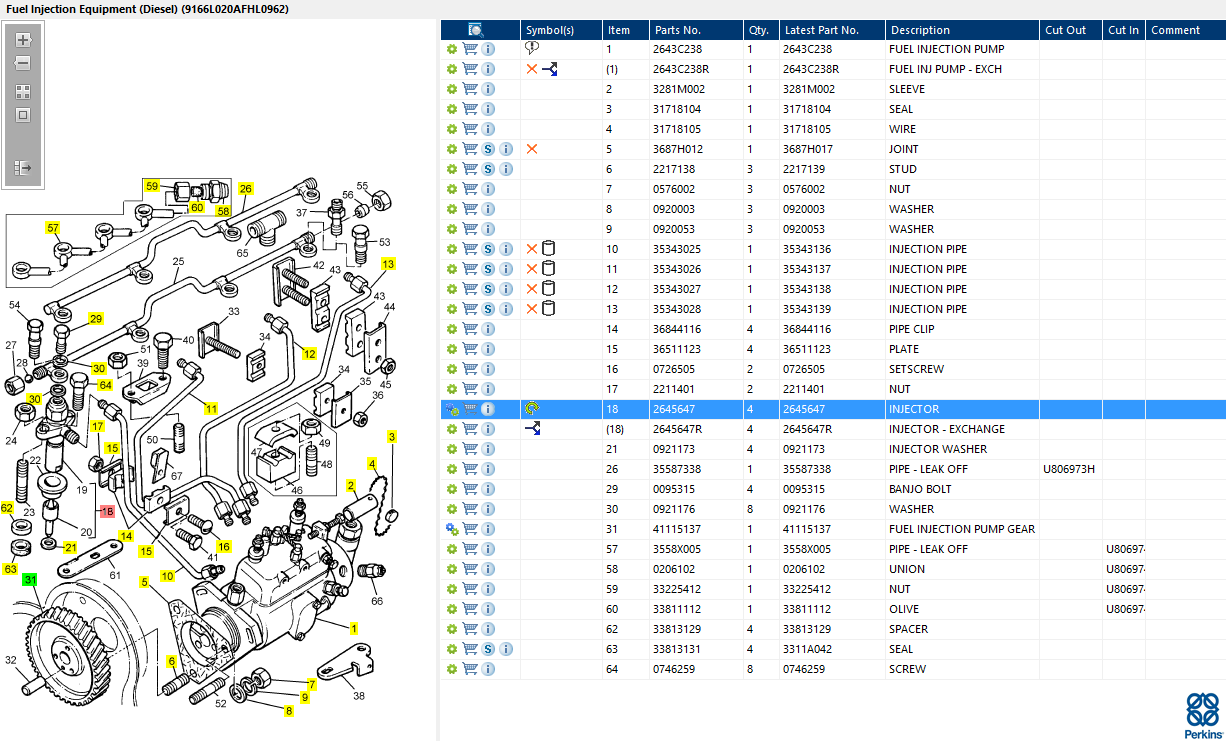Expand the assembly icon on INJECTOR row

click(x=452, y=409)
